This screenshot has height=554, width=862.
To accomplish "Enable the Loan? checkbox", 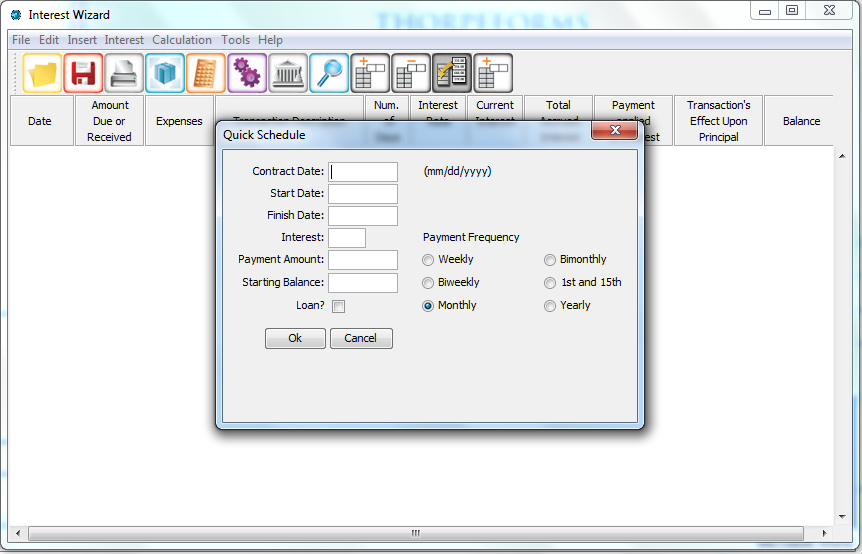I will [x=338, y=306].
